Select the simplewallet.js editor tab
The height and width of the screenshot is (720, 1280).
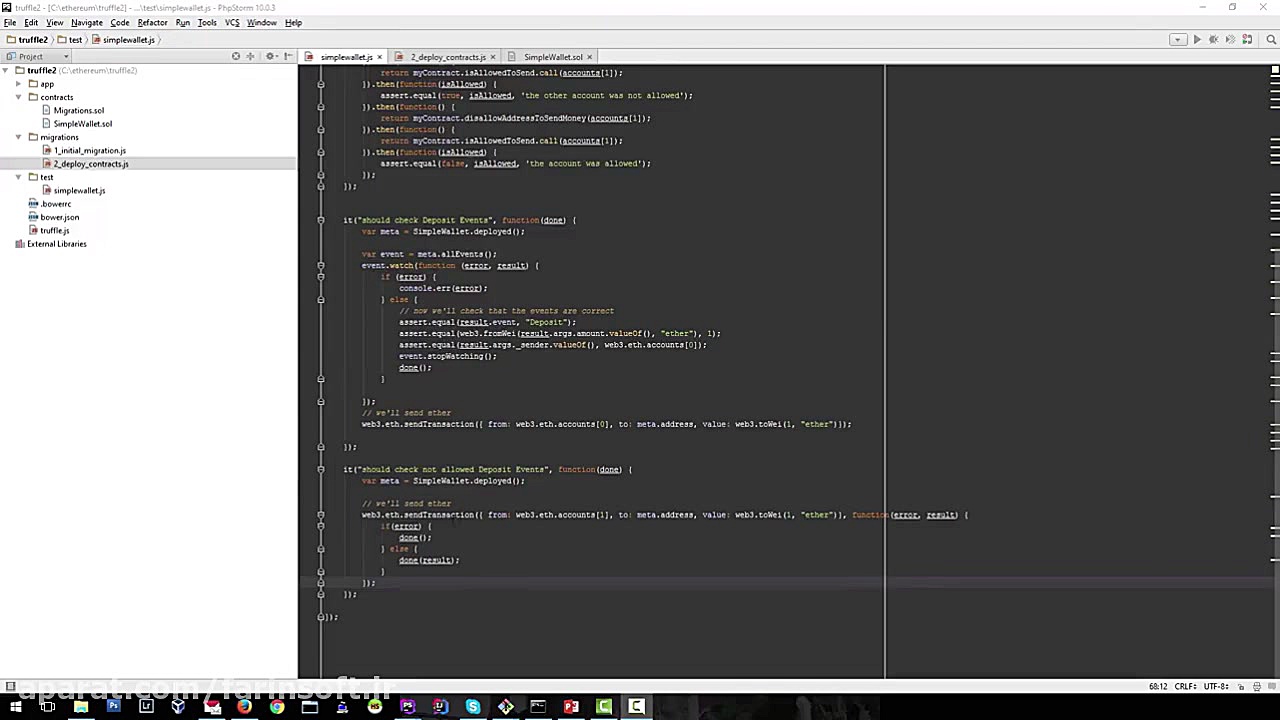[345, 57]
